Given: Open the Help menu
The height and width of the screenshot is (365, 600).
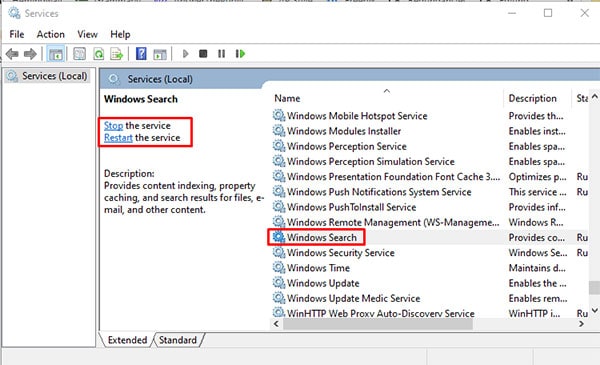Looking at the screenshot, I should click(x=120, y=34).
